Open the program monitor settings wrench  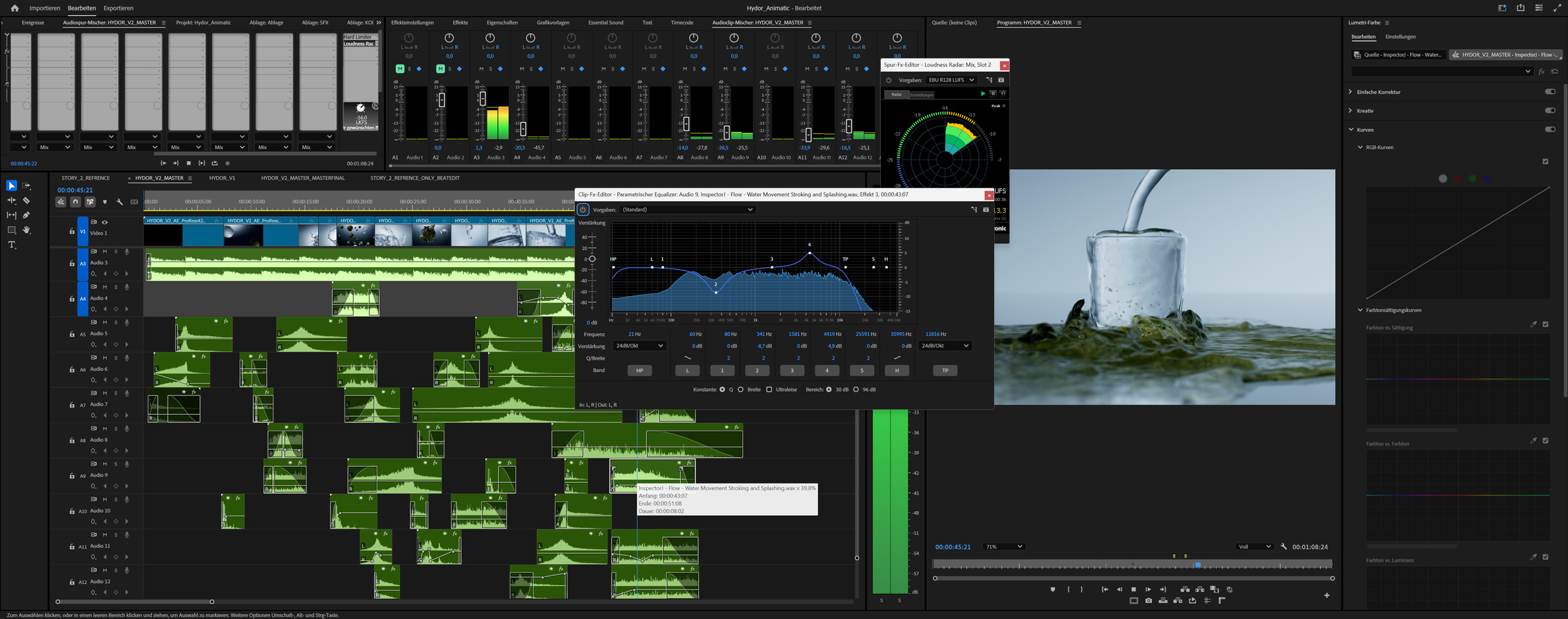[x=1283, y=547]
